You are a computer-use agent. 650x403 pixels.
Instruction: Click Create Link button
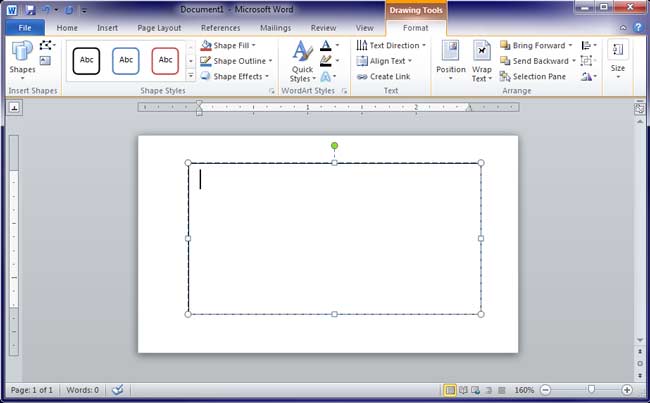point(383,76)
